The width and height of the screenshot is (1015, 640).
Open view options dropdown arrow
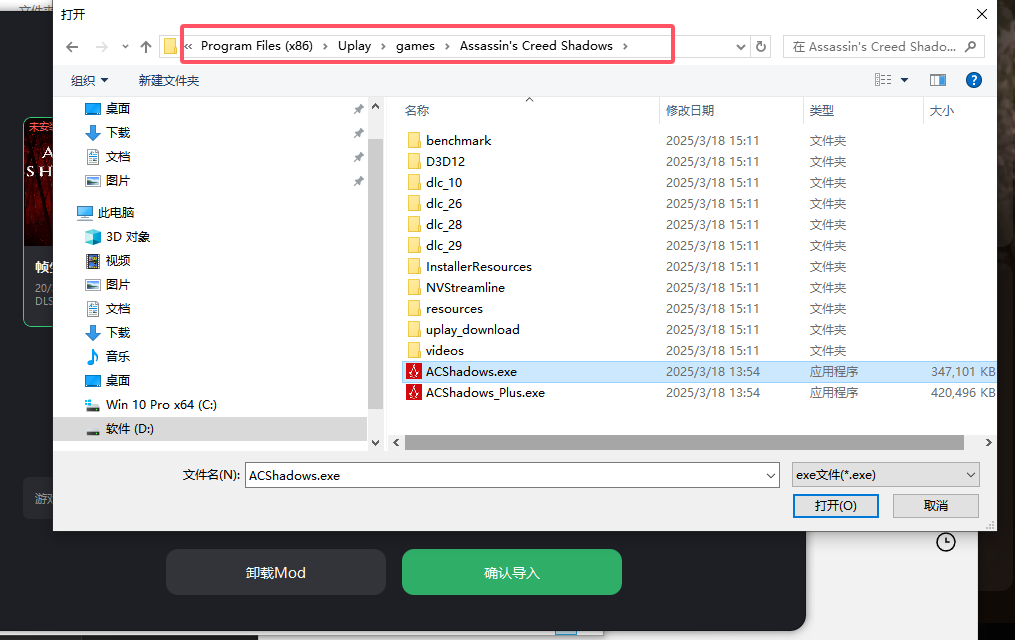(x=904, y=80)
